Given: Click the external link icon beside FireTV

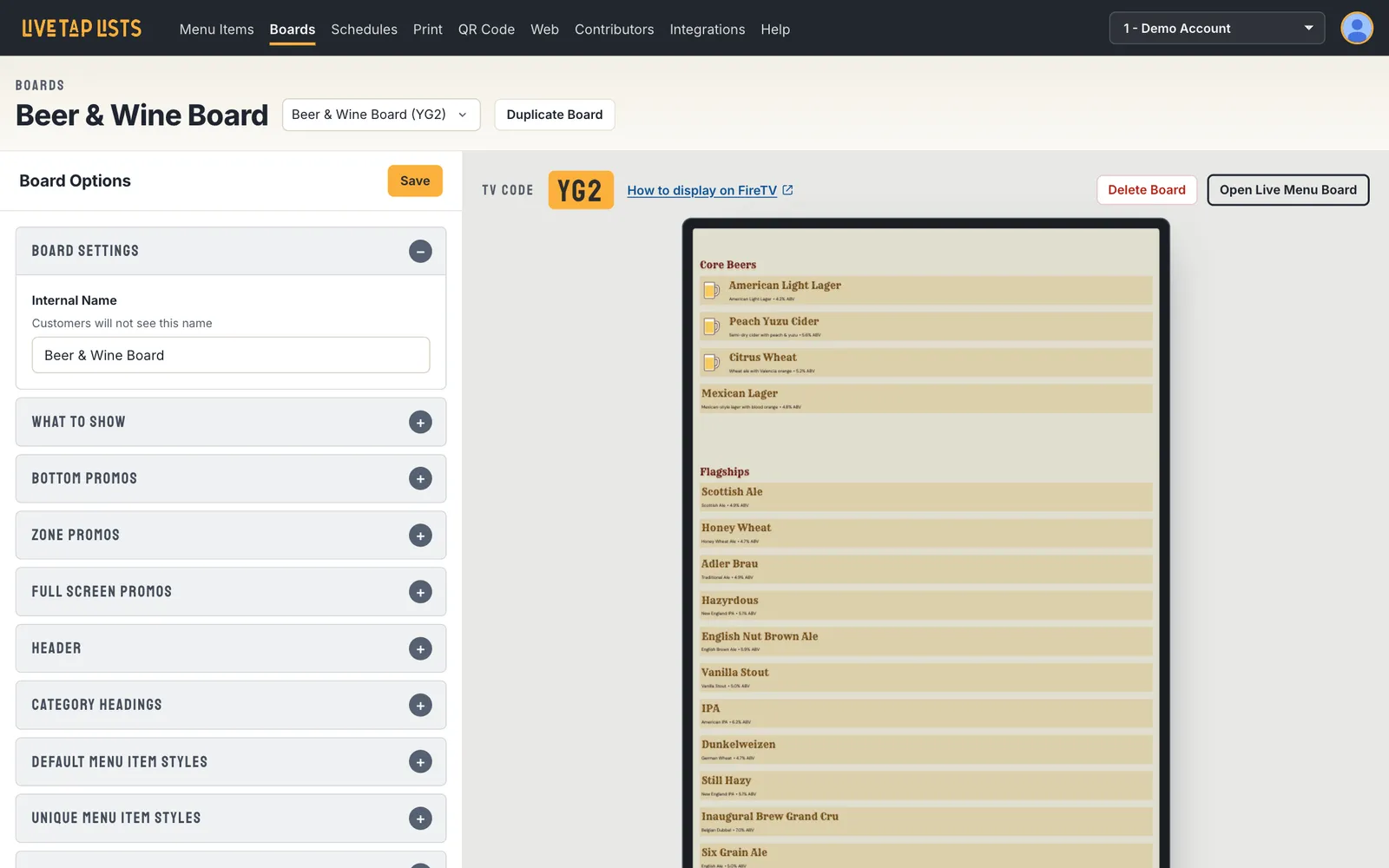Looking at the screenshot, I should click(x=787, y=190).
